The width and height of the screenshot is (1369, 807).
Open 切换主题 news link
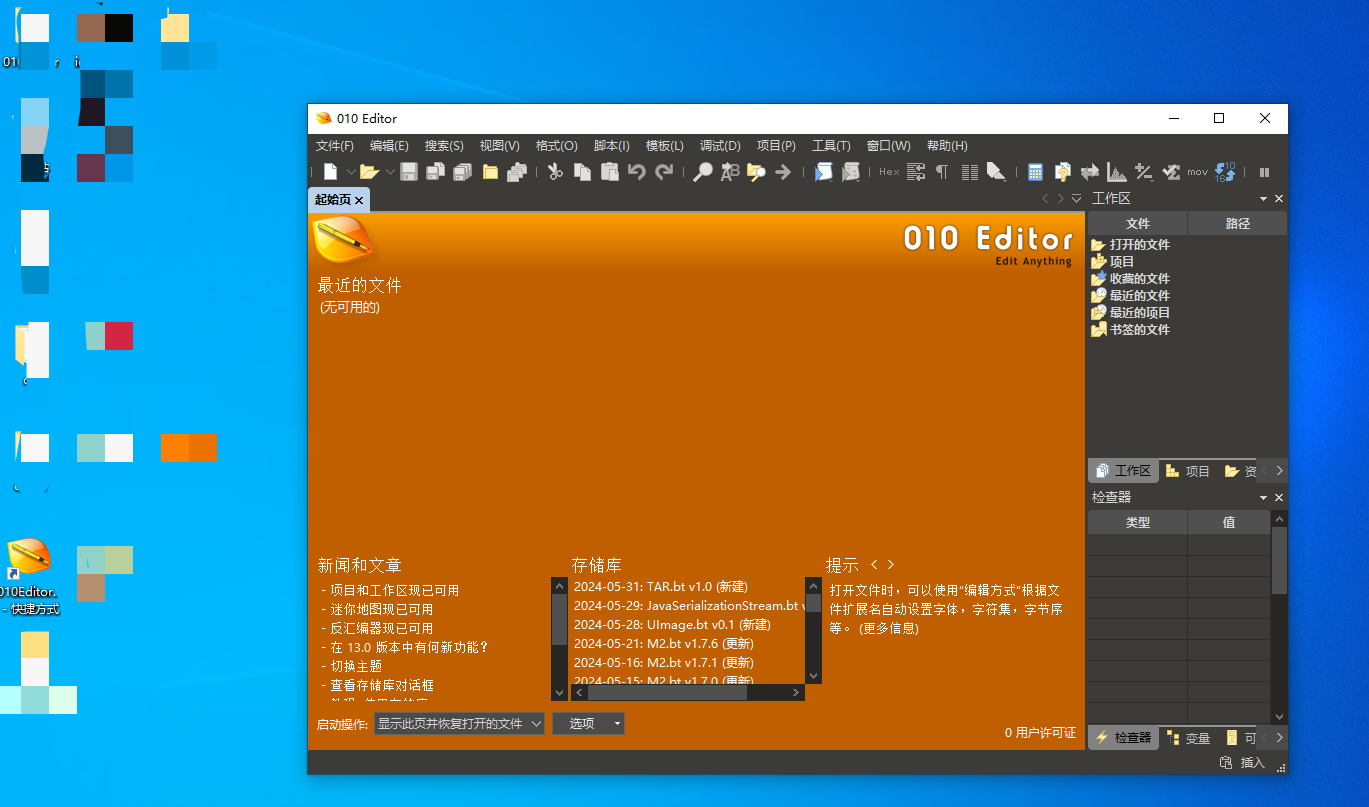(x=356, y=666)
